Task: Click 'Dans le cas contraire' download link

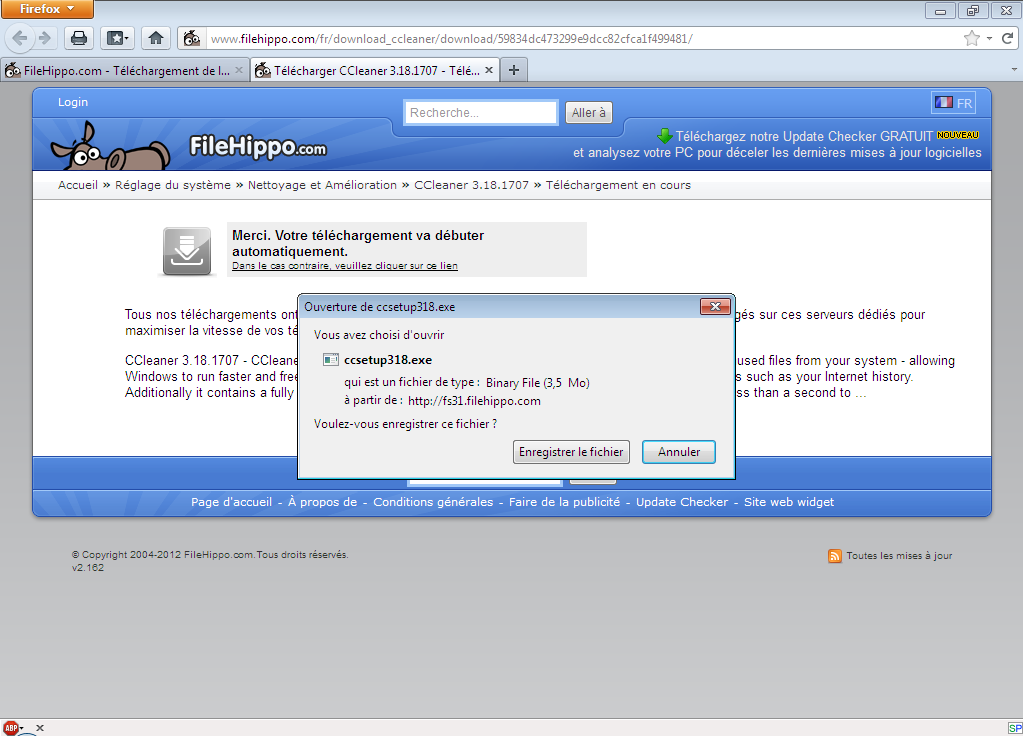Action: [x=344, y=266]
